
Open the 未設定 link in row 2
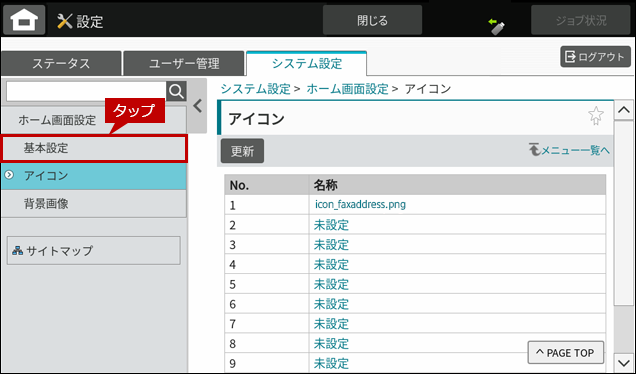(x=331, y=225)
